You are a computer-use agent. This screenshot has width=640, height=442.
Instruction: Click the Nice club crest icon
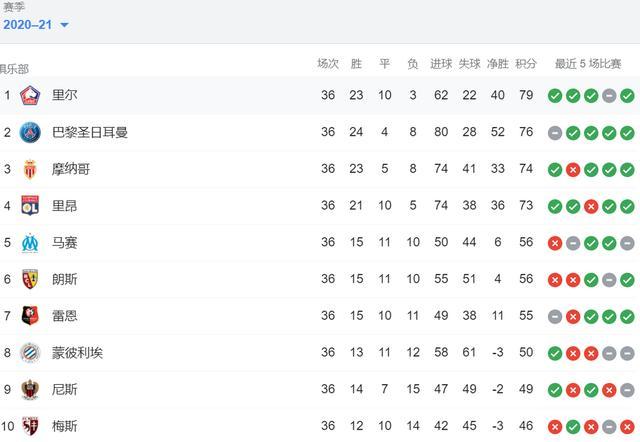click(30, 389)
